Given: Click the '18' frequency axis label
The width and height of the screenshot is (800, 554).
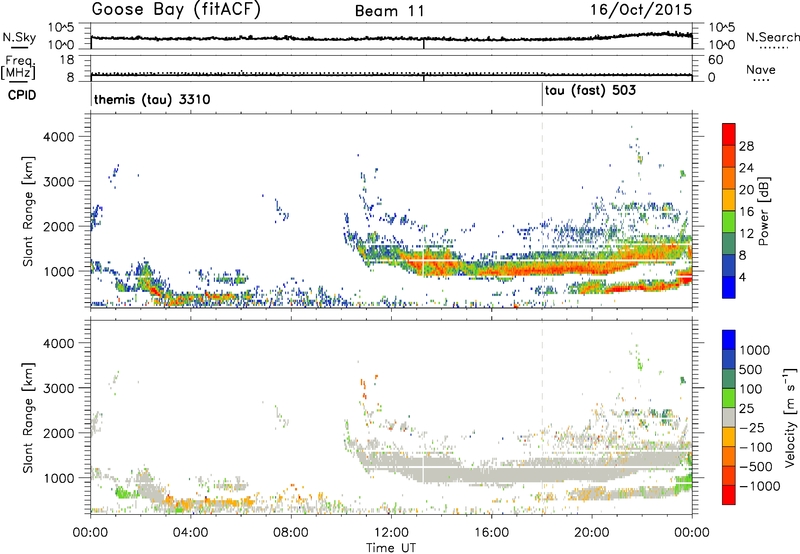Looking at the screenshot, I should (x=66, y=60).
